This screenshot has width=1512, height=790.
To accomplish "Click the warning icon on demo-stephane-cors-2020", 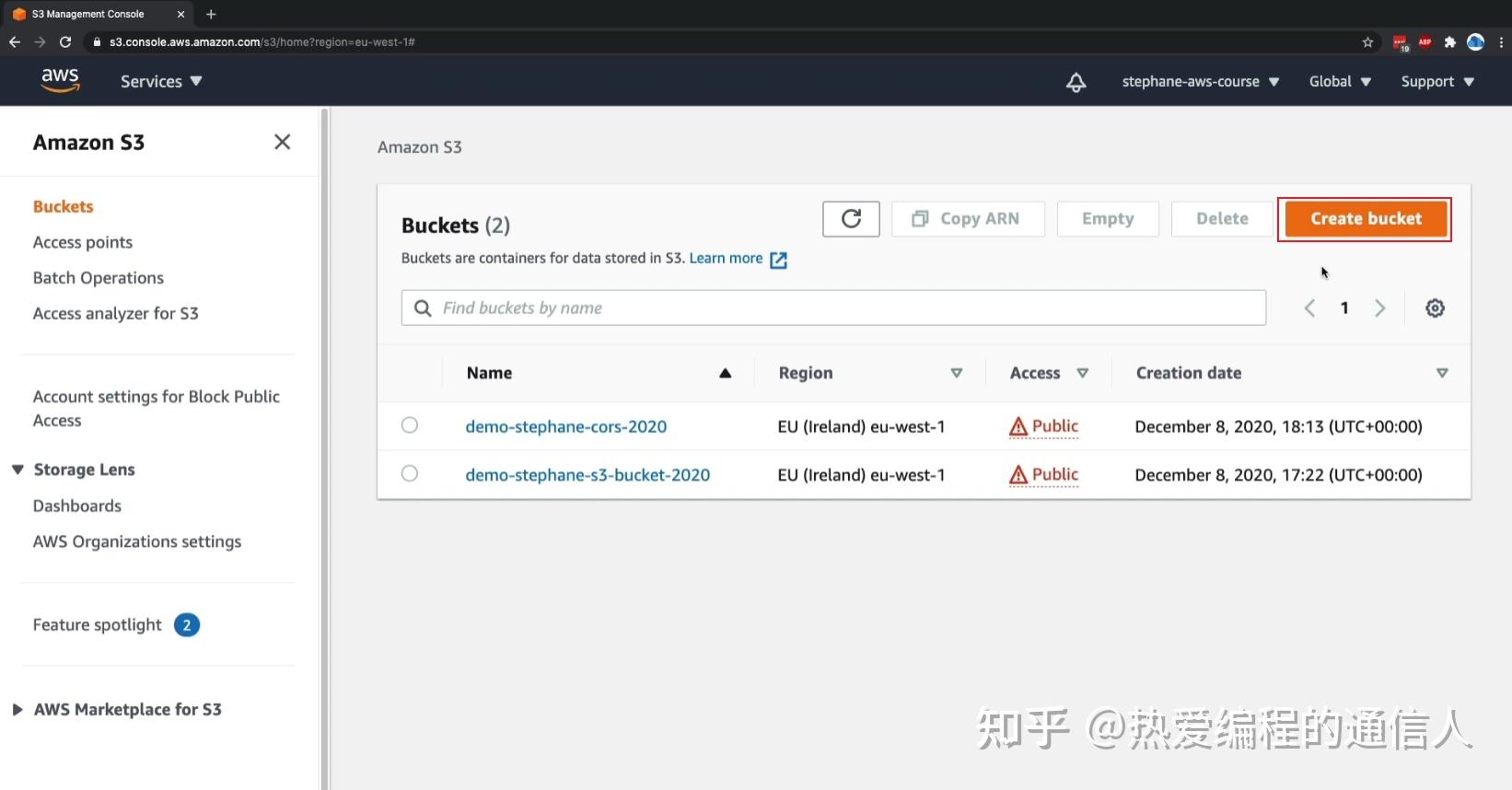I will point(1018,426).
